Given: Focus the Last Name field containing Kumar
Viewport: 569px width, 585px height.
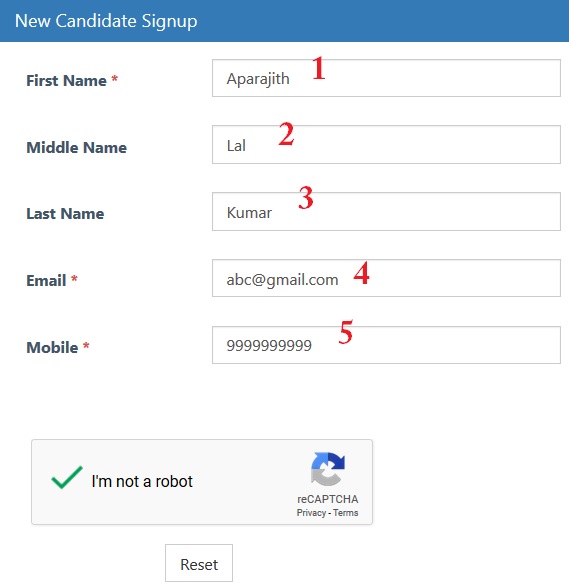Looking at the screenshot, I should (386, 212).
